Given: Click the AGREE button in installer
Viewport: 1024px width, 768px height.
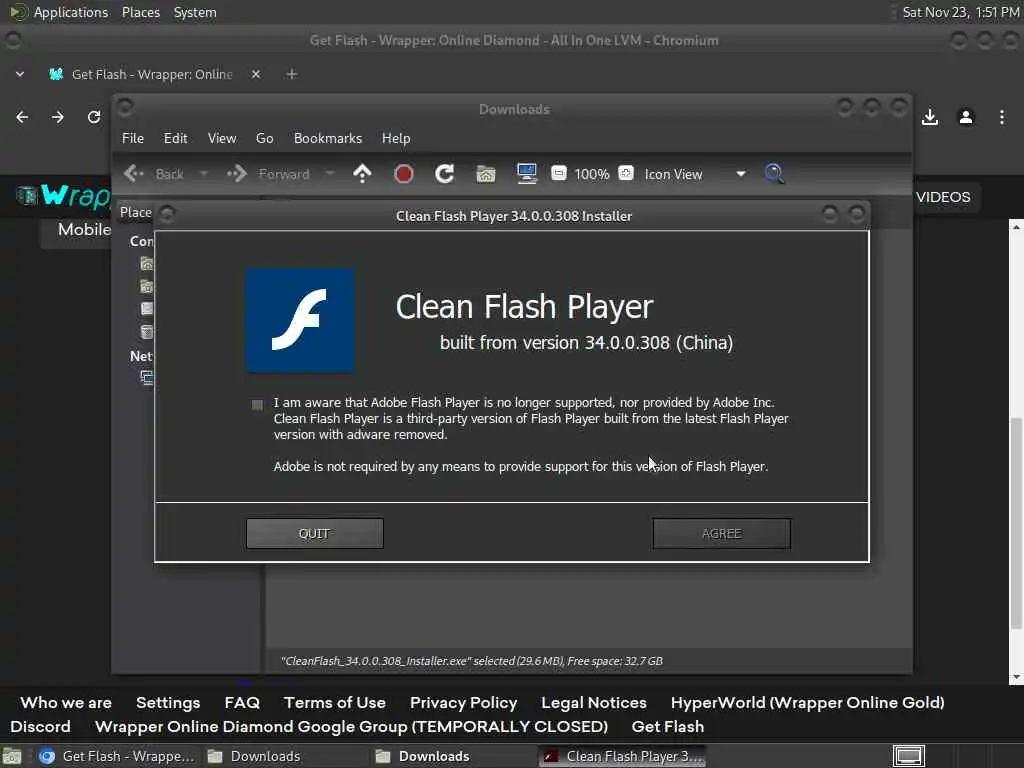Looking at the screenshot, I should tap(722, 534).
